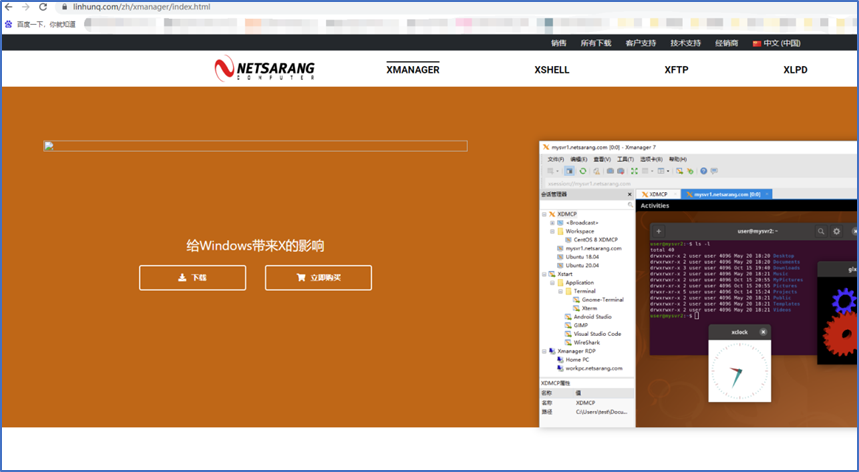Click the browser forward arrow
This screenshot has width=859, height=472.
tap(25, 7)
